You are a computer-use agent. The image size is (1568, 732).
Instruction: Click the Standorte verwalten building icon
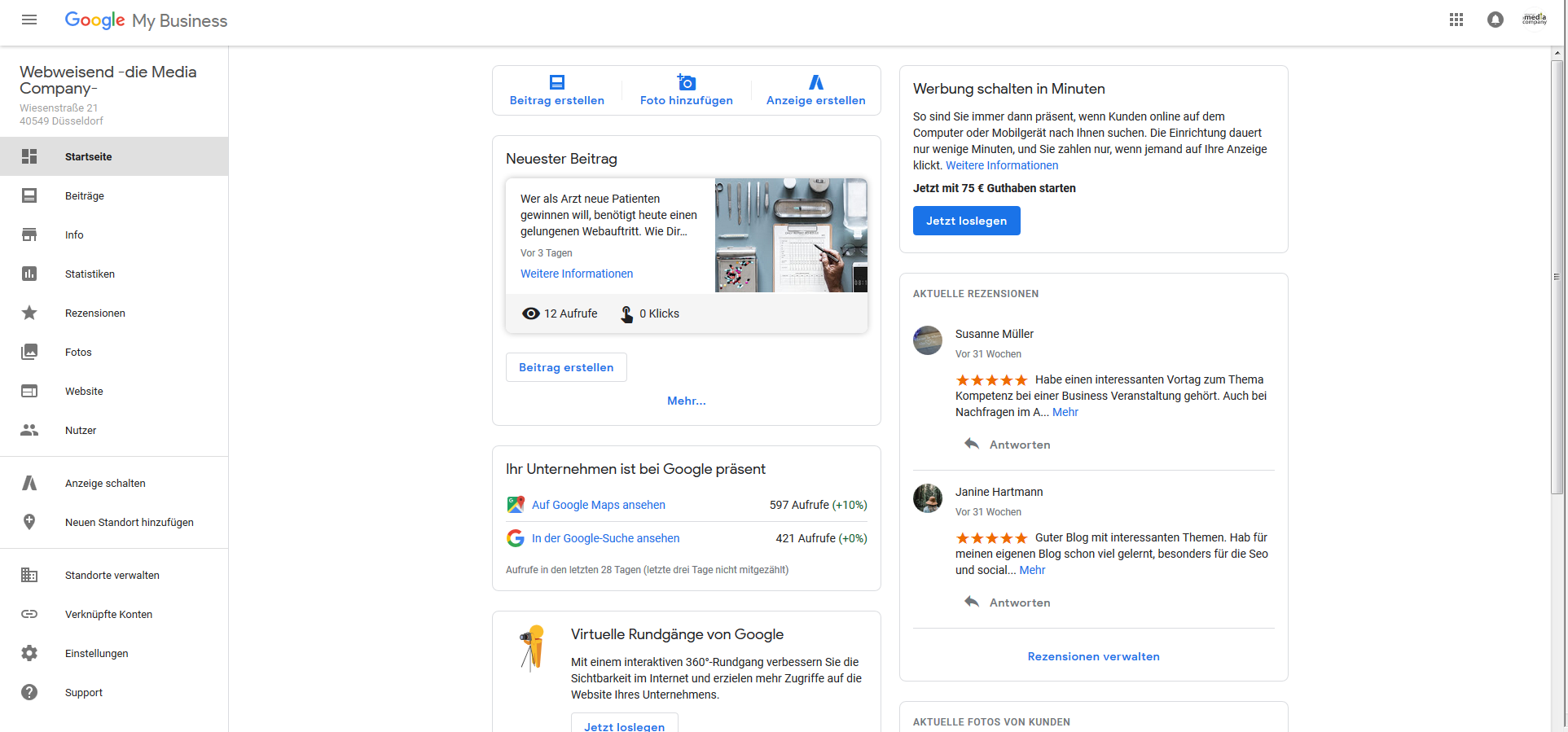pyautogui.click(x=29, y=575)
